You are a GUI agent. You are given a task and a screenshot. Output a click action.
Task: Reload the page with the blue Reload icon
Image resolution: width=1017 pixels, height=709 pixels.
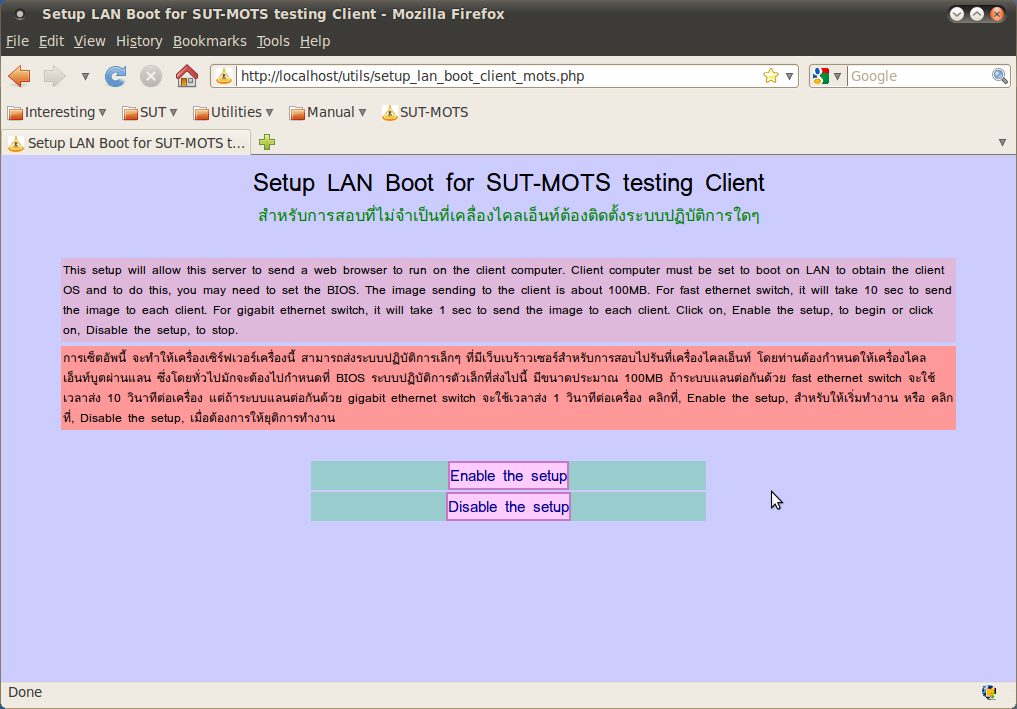pyautogui.click(x=115, y=76)
